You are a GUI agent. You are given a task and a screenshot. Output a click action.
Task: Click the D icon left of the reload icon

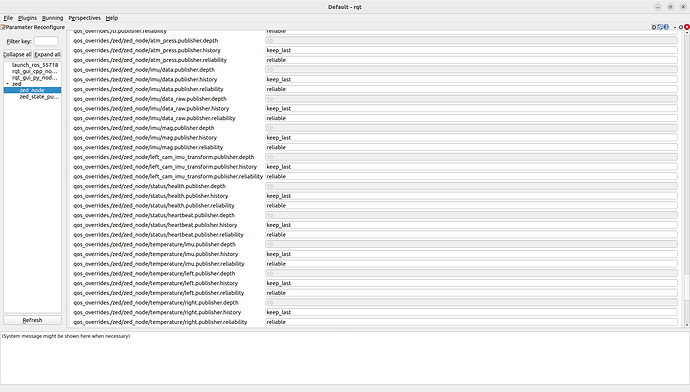654,27
